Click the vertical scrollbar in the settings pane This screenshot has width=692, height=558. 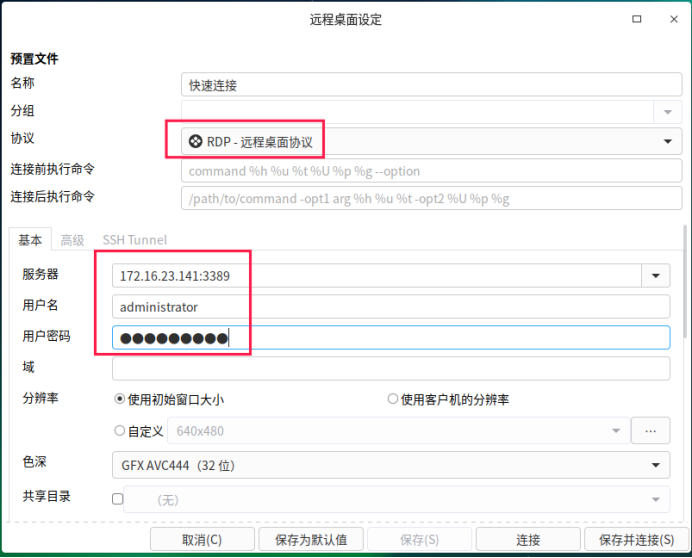tap(685, 283)
